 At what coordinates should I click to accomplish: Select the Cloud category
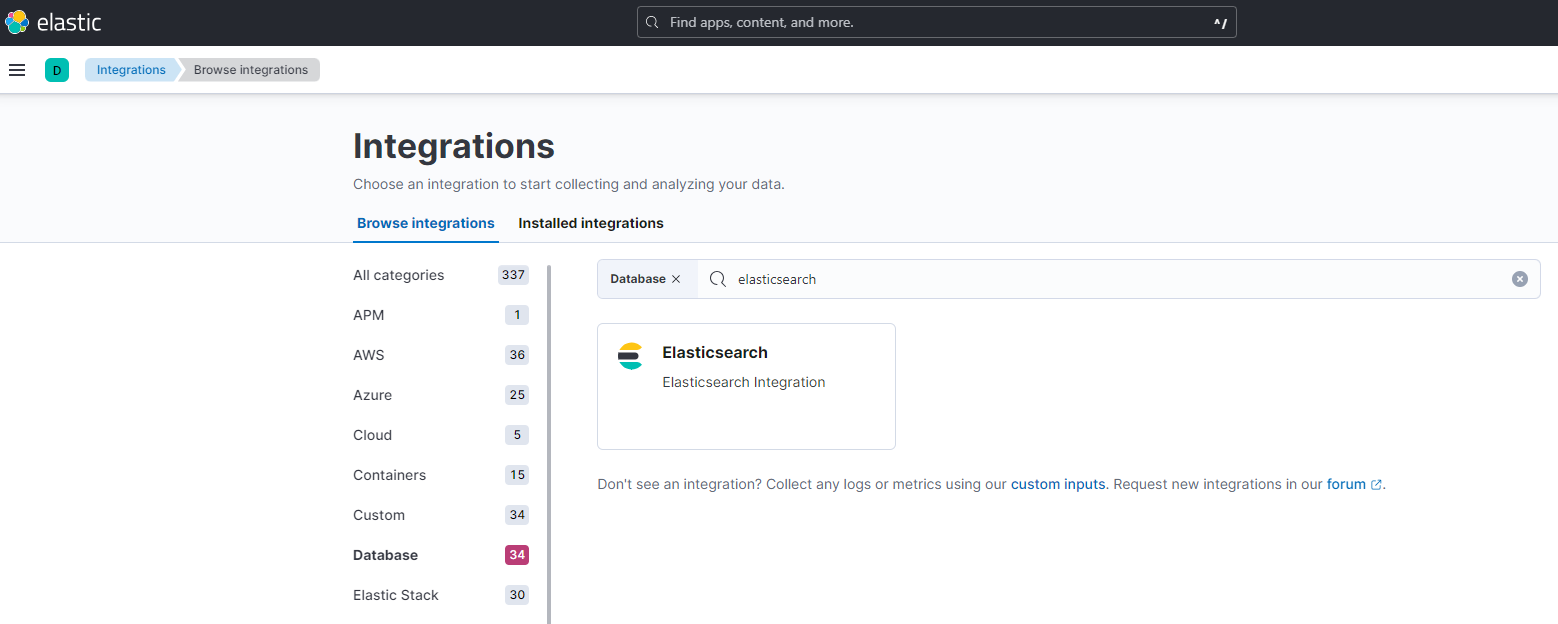[x=441, y=435]
